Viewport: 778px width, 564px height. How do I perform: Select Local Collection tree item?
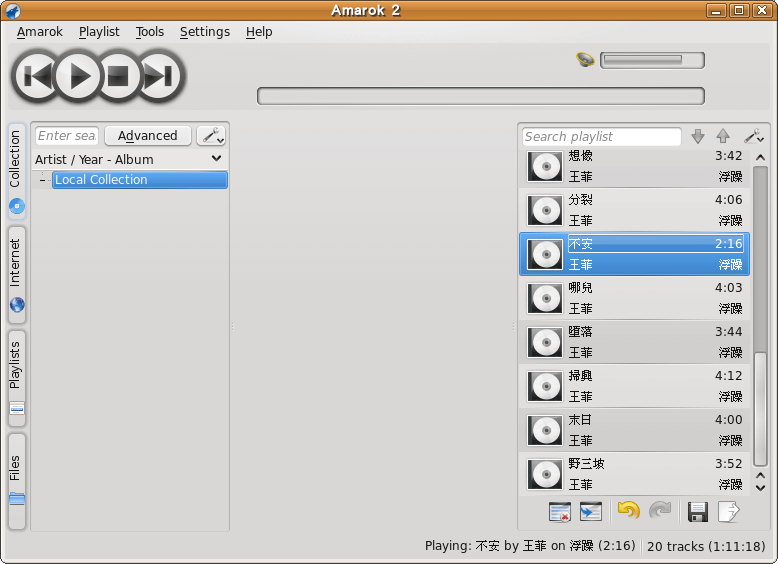pyautogui.click(x=140, y=180)
